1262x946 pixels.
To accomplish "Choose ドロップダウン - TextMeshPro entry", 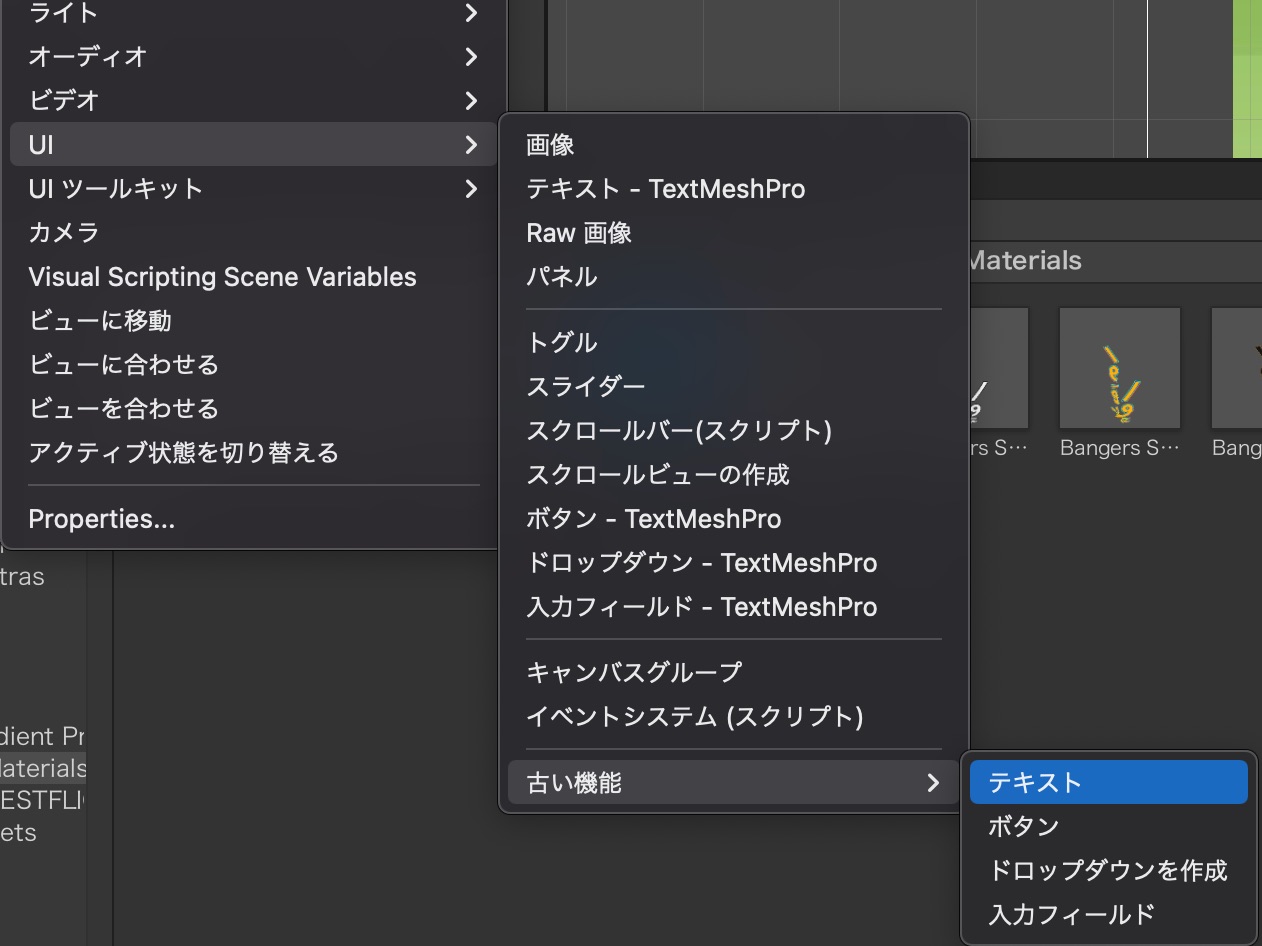I will (701, 563).
